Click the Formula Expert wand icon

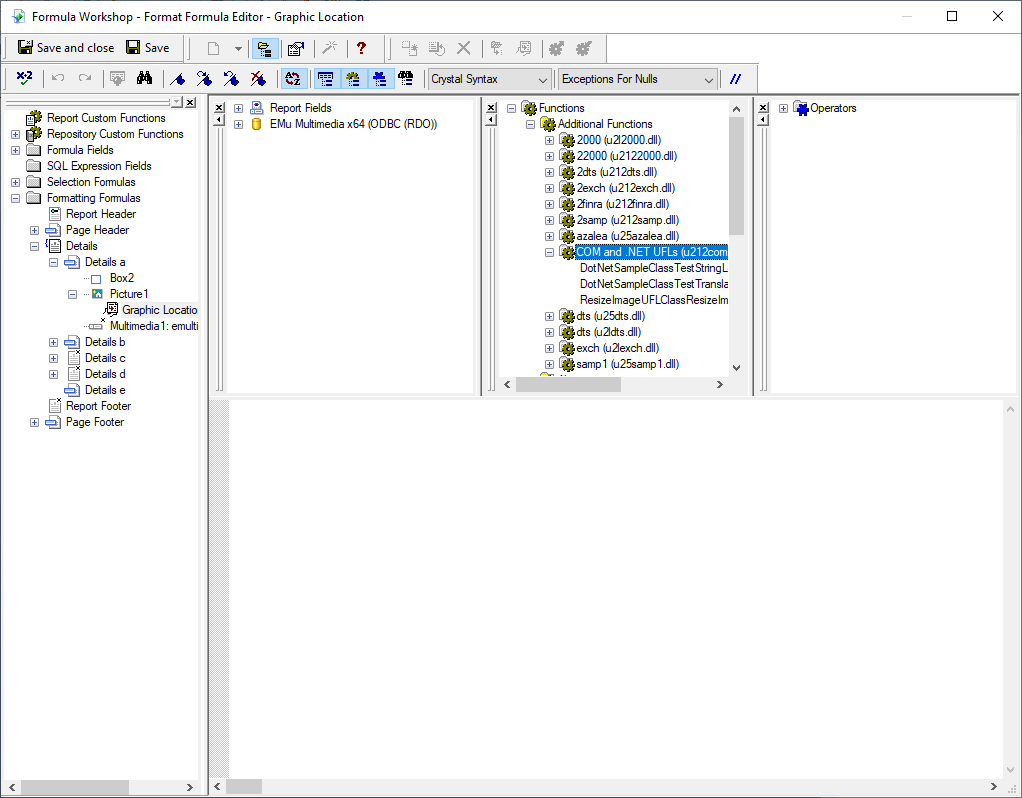click(328, 48)
